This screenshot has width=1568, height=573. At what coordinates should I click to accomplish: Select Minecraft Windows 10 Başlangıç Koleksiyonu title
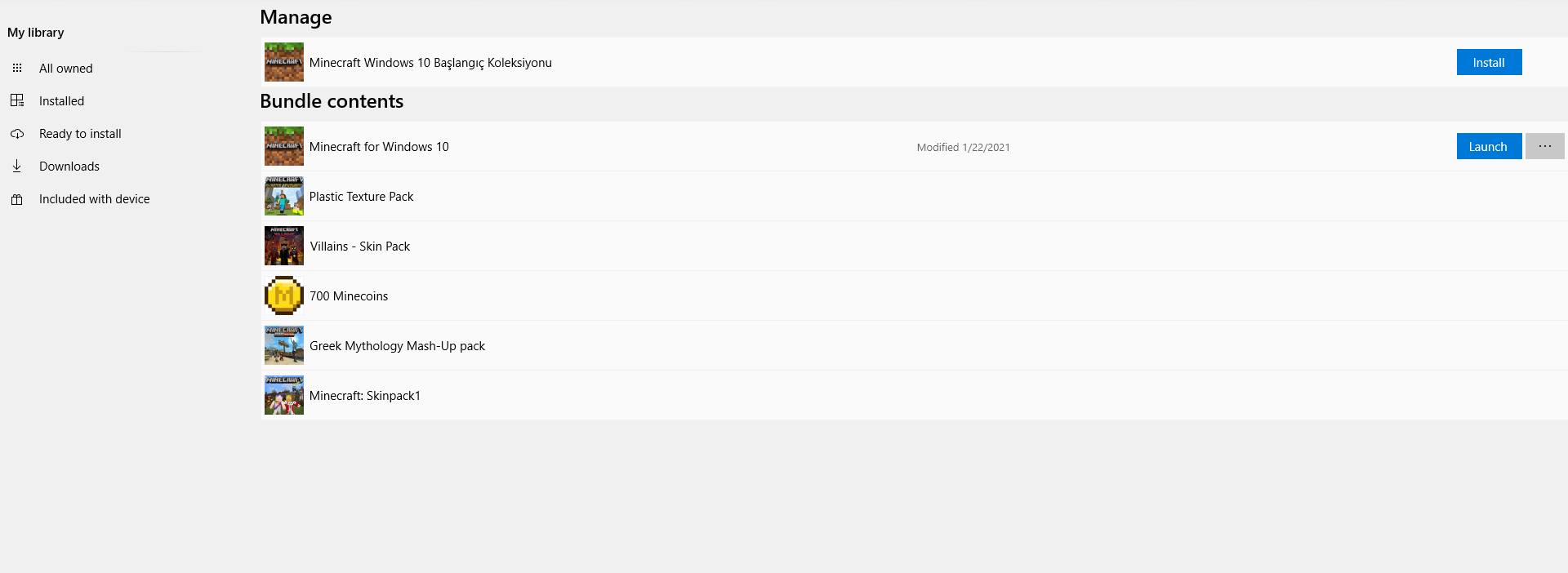point(430,63)
